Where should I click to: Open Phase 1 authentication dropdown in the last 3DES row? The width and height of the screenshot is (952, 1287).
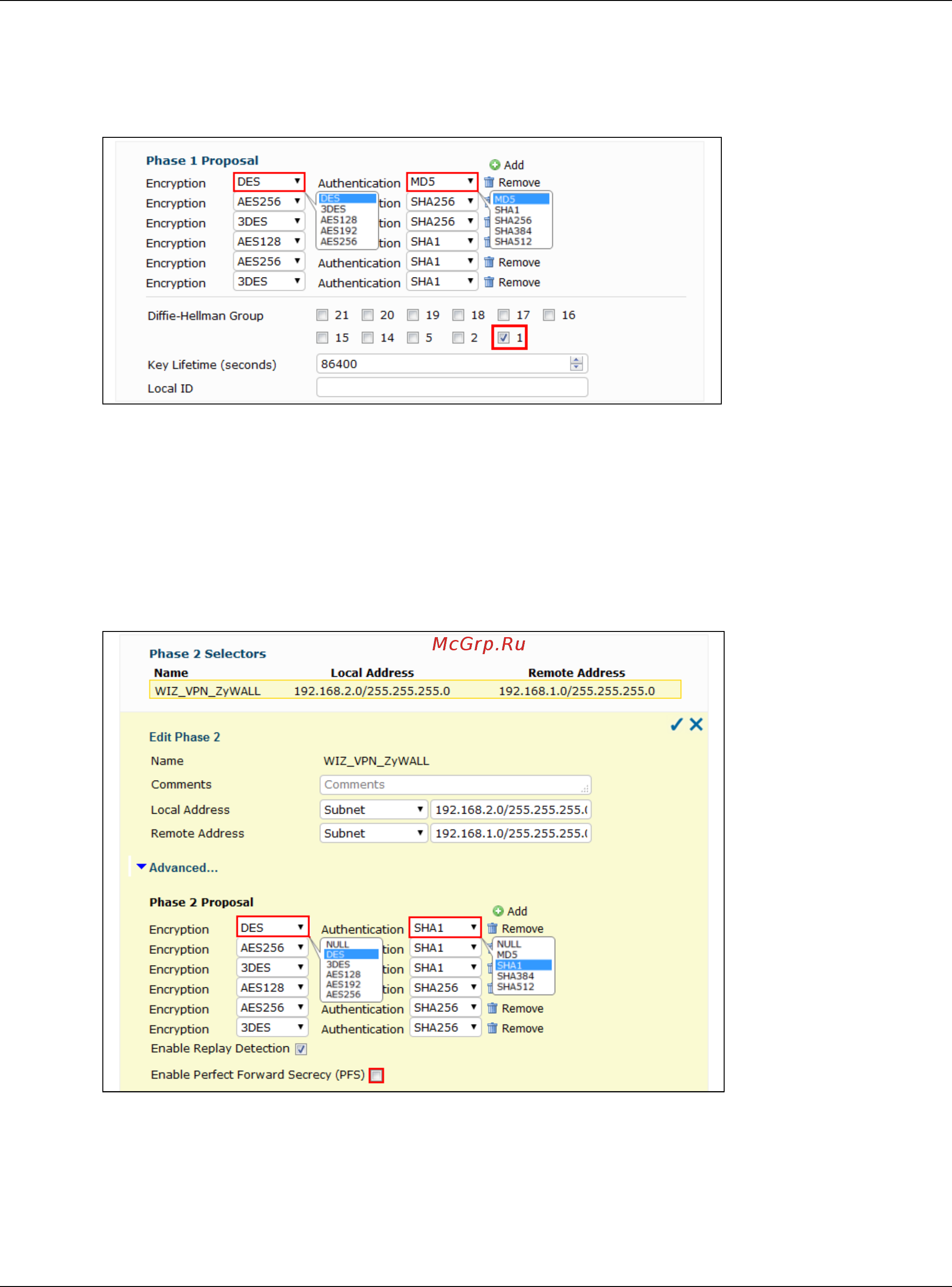coord(442,281)
